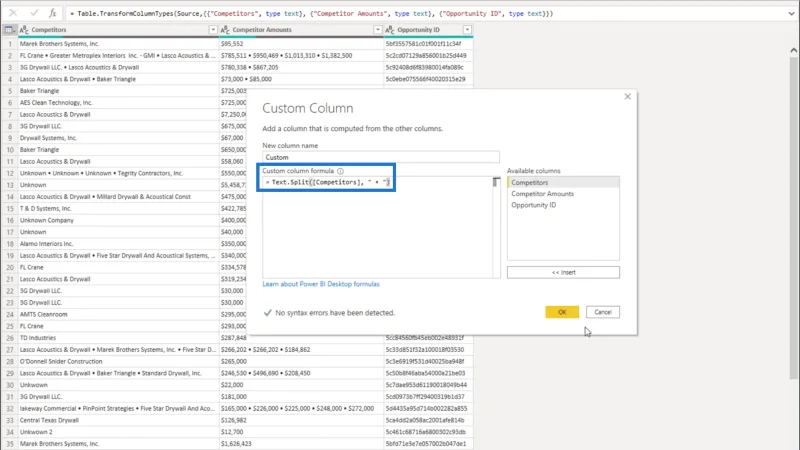Click the Opportunity ID data type icon
Viewport: 800px width, 450px height.
(390, 30)
